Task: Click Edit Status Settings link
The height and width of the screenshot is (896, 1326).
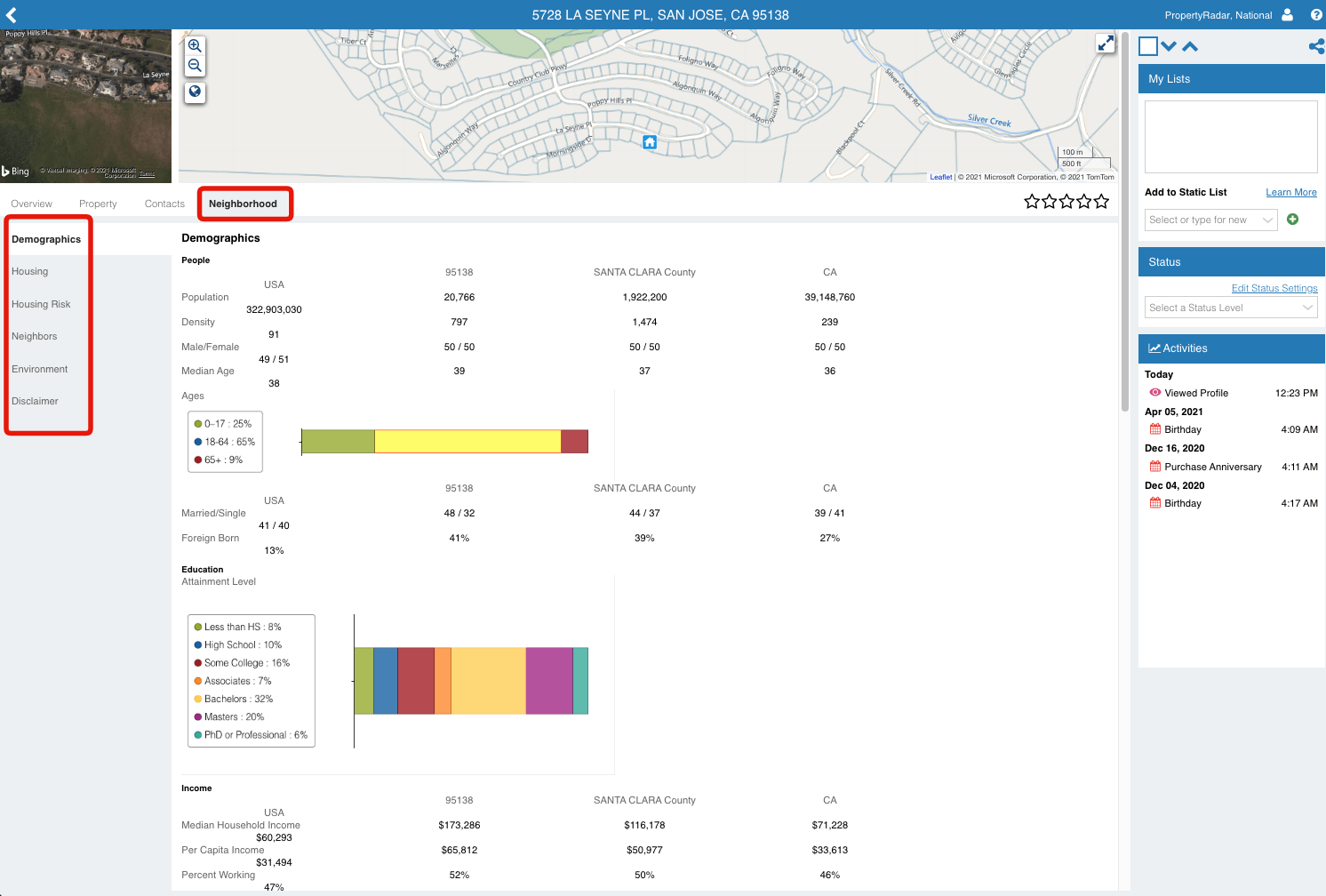Action: 1274,288
